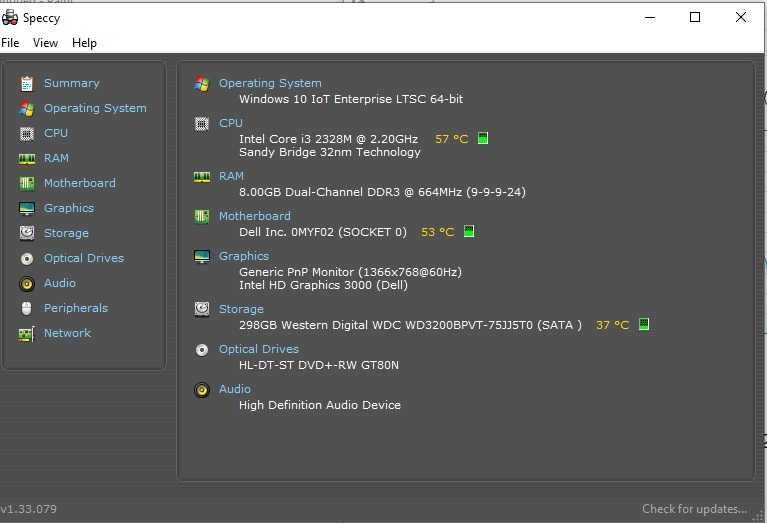Click the Optical Drives heading link in summary

[x=258, y=349]
